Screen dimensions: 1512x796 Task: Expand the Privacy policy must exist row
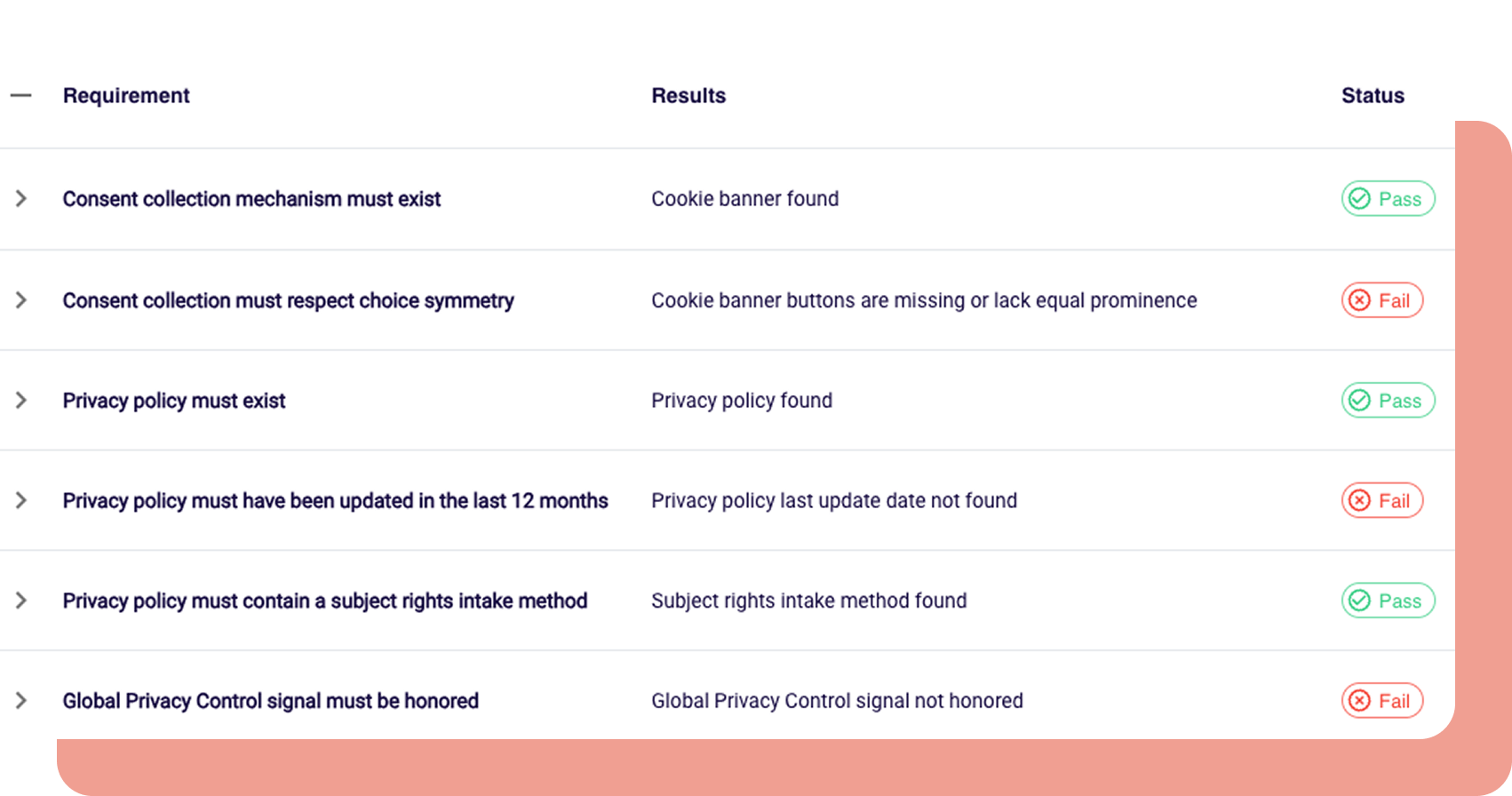tap(21, 401)
